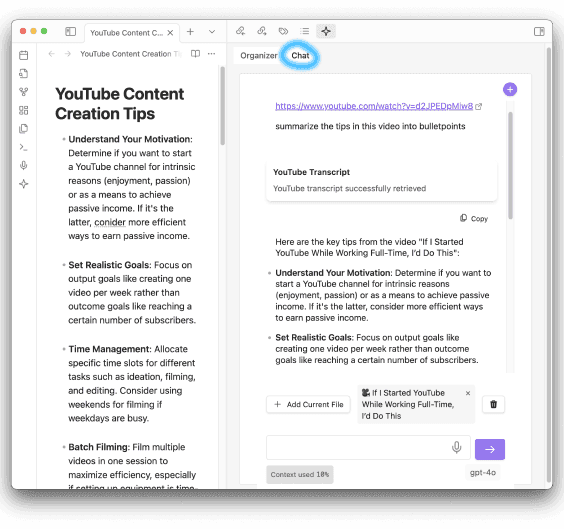The image size is (564, 529).
Task: Open graph view icon in ribbon
Action: pyautogui.click(x=24, y=92)
